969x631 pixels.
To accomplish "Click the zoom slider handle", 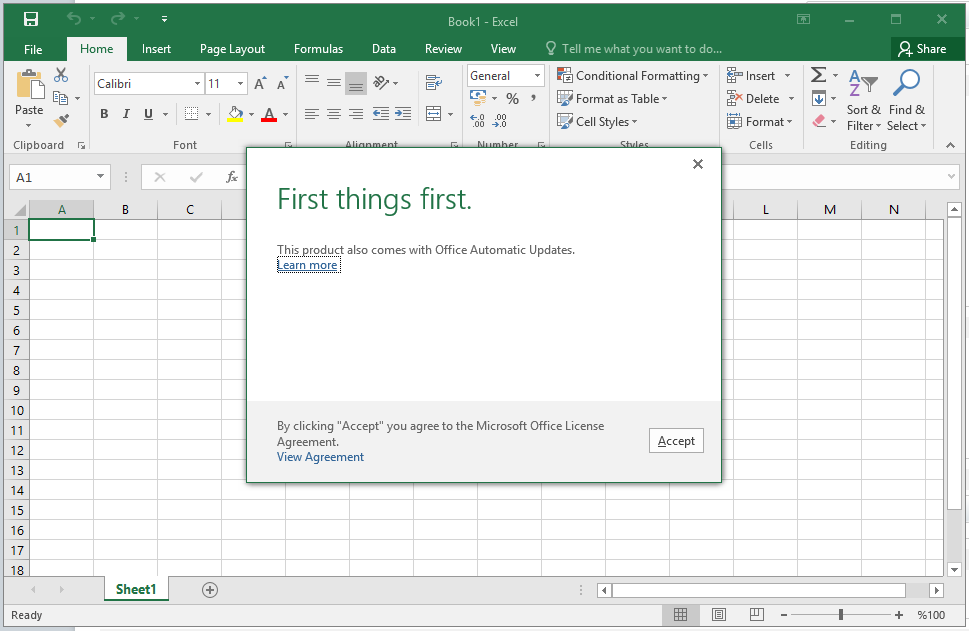I will click(841, 615).
